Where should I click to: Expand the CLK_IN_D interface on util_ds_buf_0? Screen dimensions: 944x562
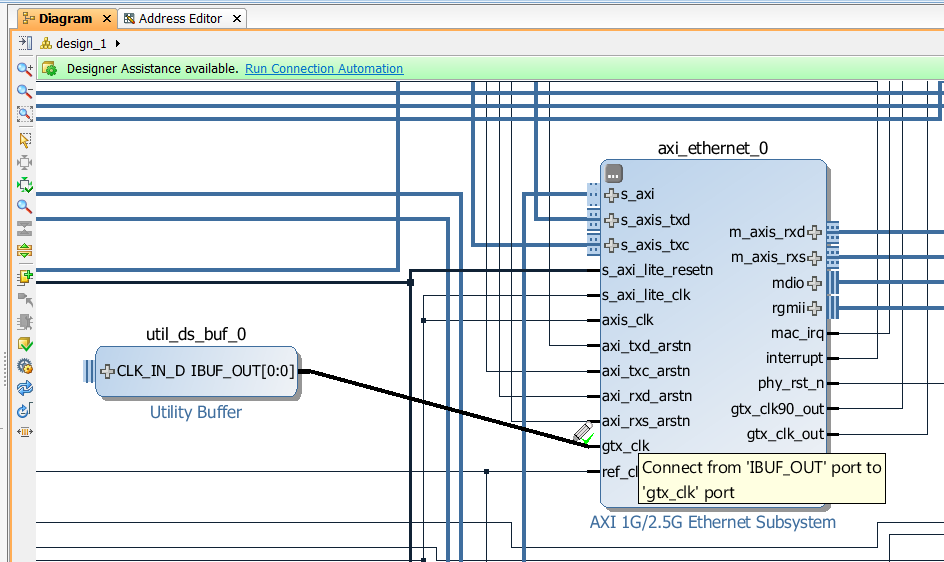point(108,371)
